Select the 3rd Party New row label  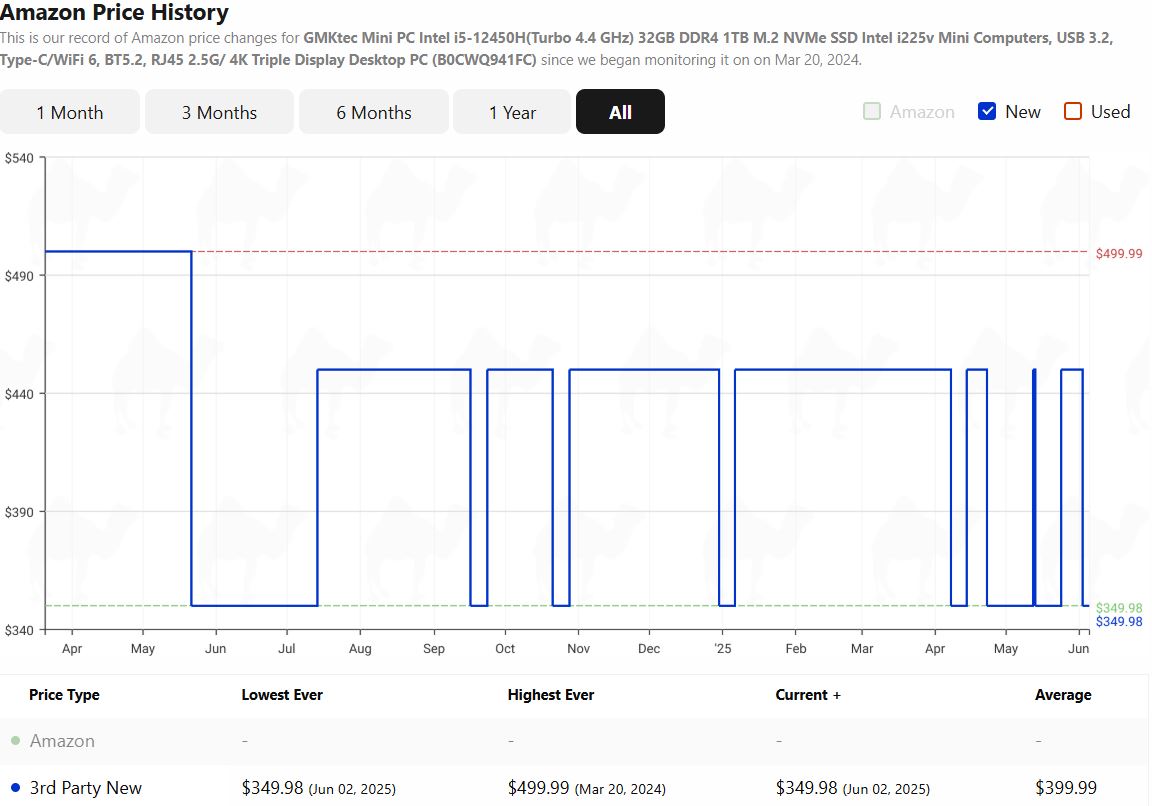(86, 788)
